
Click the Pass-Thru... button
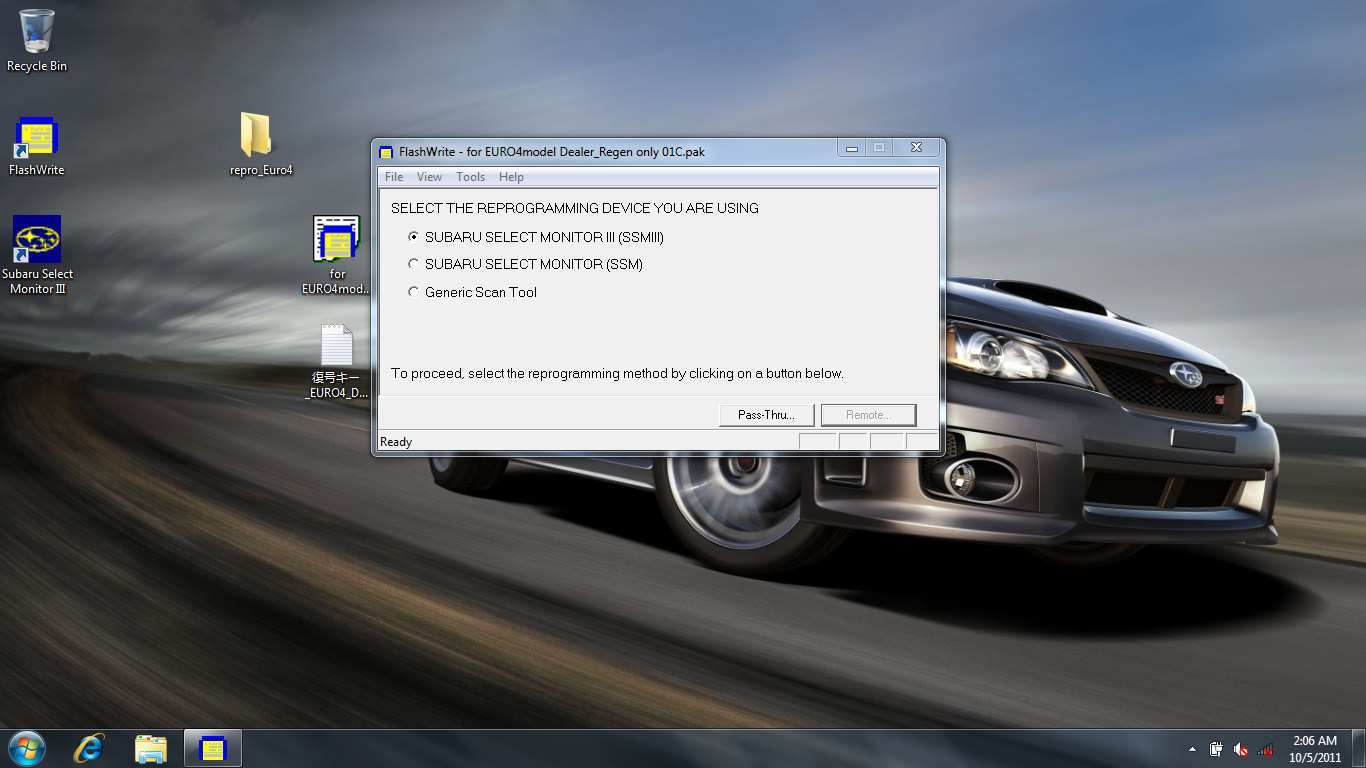tap(767, 415)
